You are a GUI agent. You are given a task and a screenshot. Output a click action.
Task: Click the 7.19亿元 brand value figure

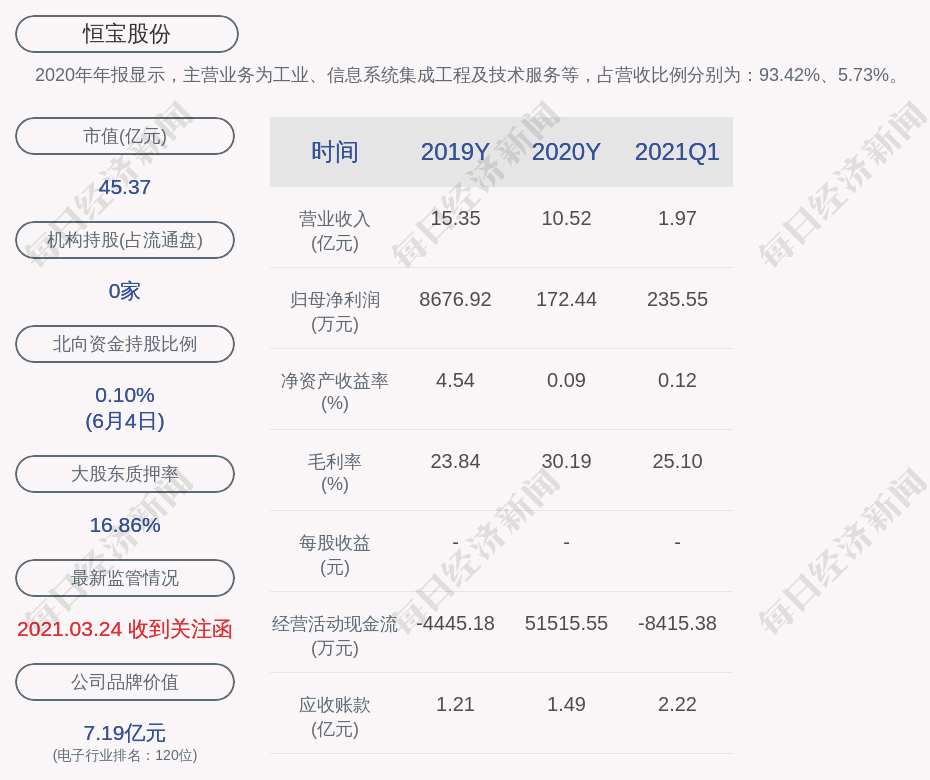tap(125, 733)
